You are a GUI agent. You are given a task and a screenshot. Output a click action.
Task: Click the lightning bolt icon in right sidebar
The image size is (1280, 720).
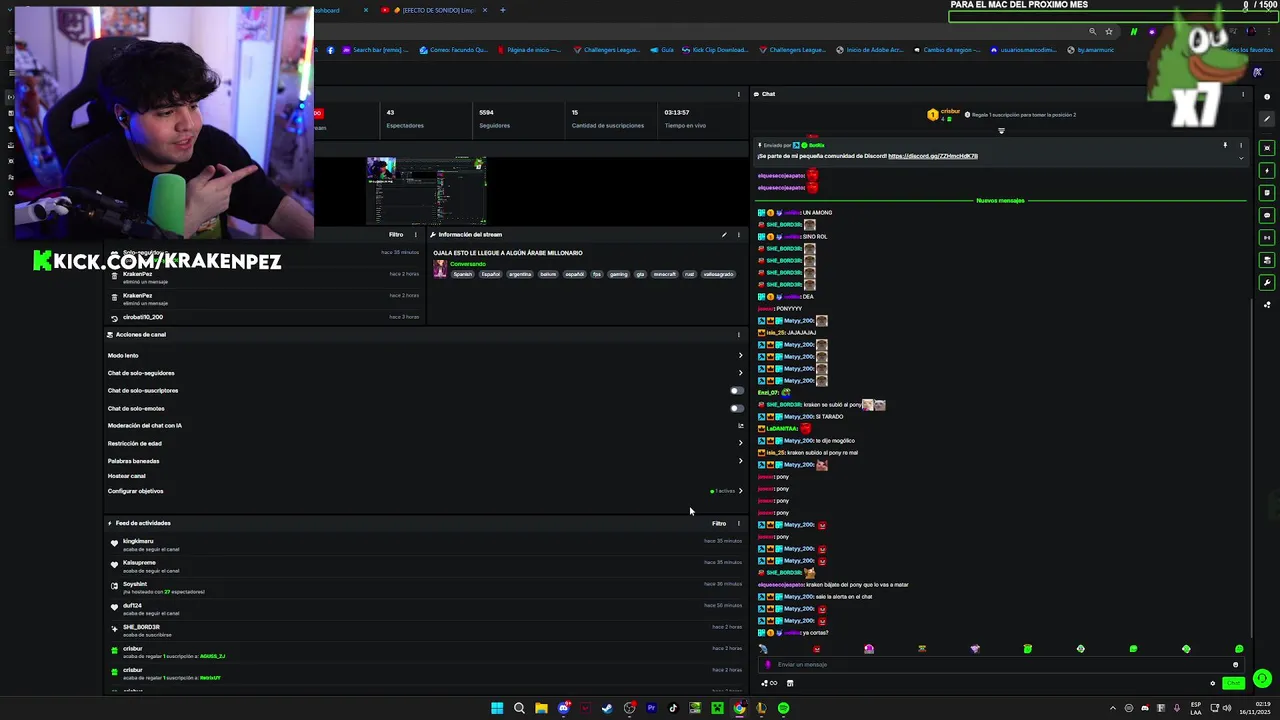[1267, 171]
